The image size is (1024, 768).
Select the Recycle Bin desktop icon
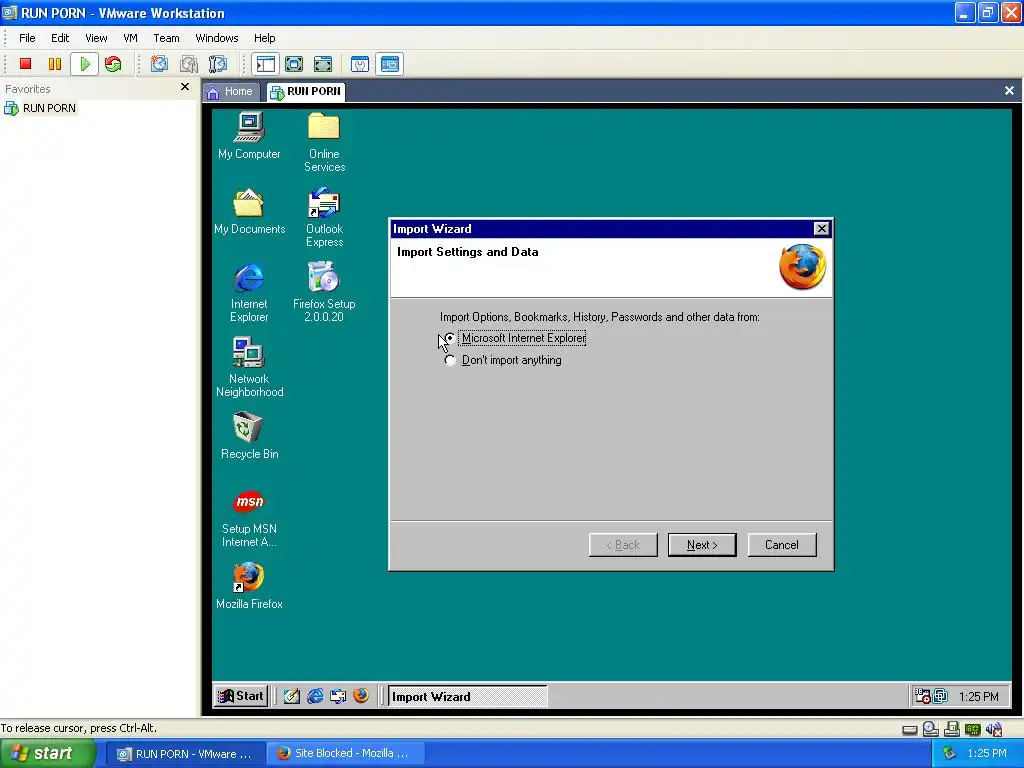click(249, 436)
